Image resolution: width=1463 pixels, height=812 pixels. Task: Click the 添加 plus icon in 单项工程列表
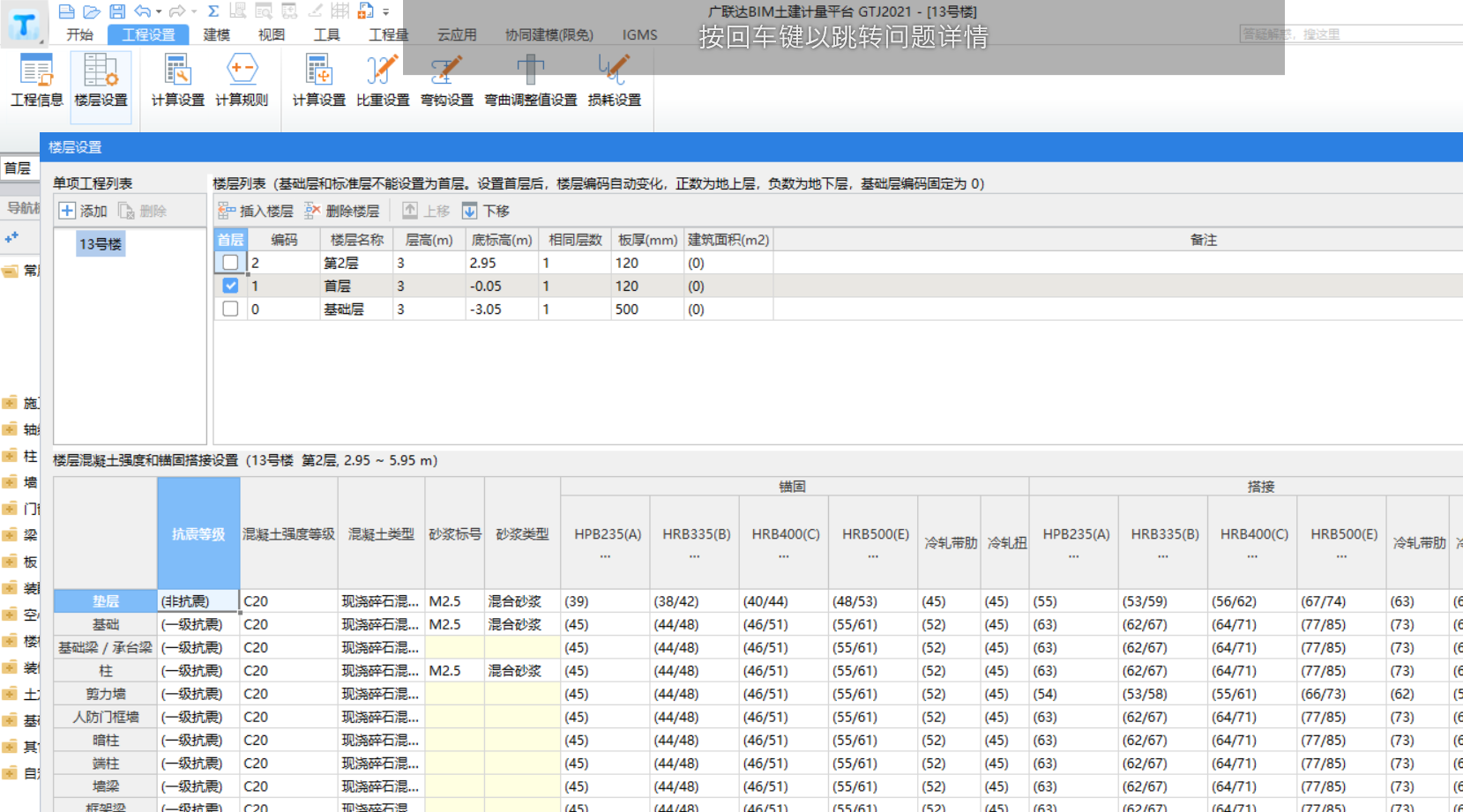[67, 211]
